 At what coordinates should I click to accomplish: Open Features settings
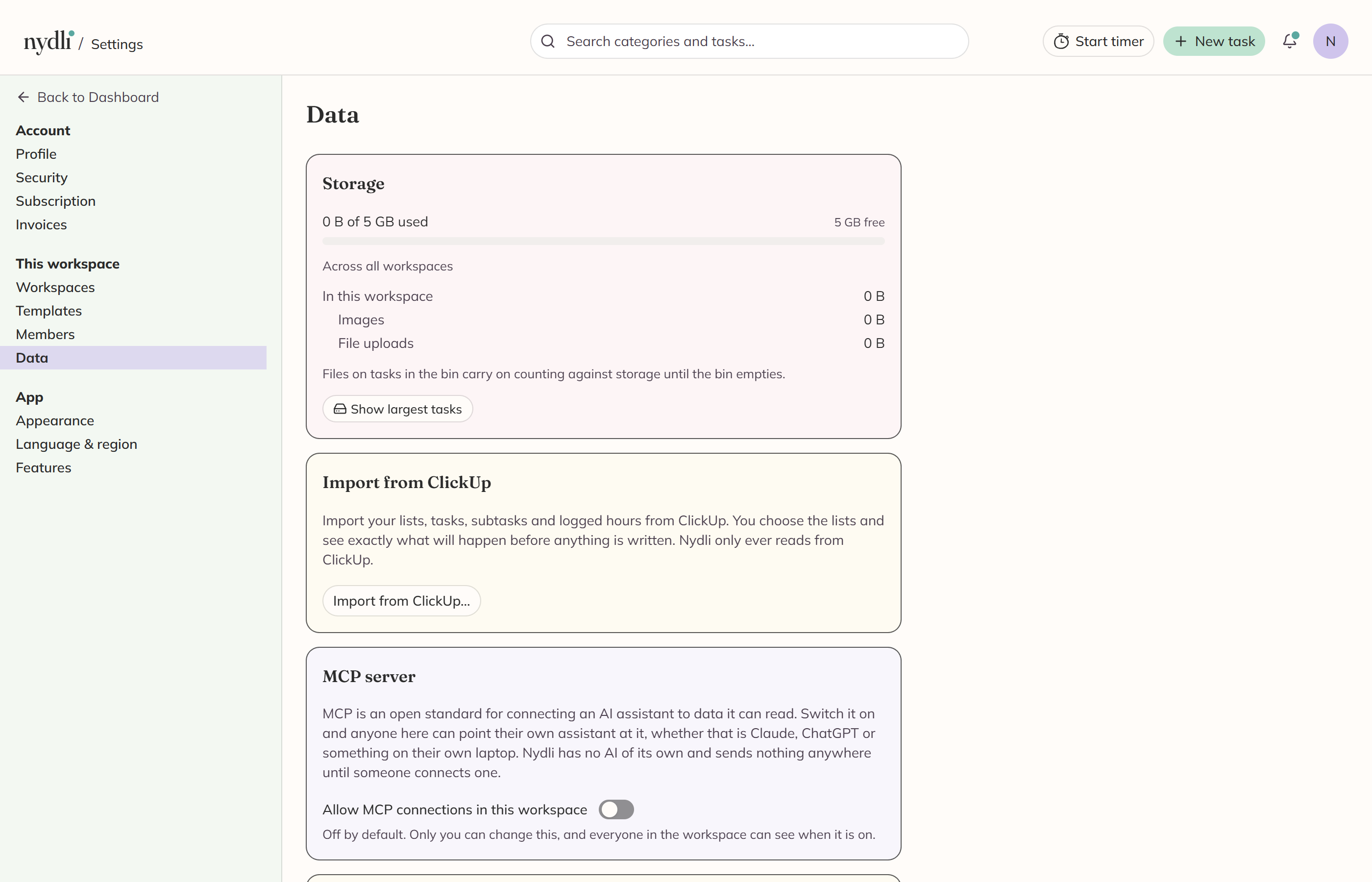(44, 467)
